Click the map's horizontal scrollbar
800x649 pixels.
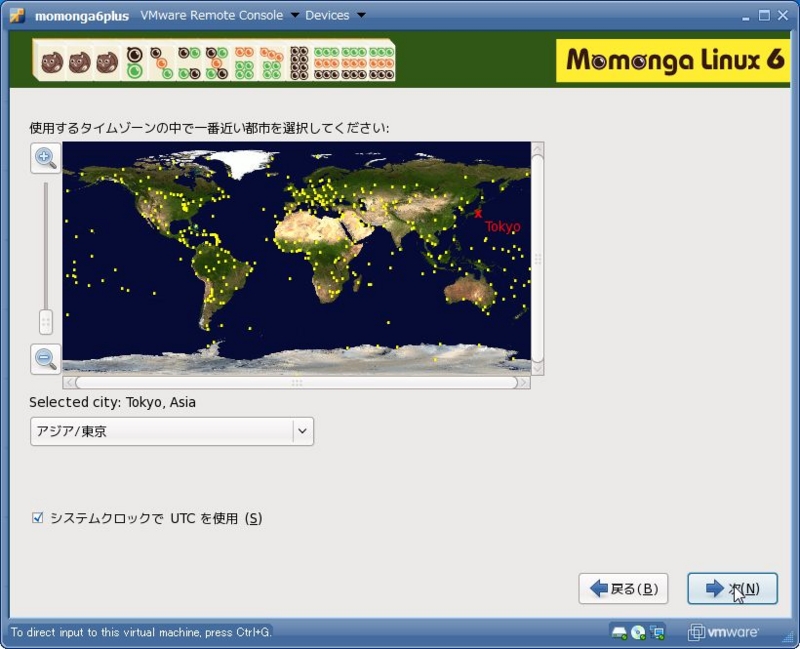coord(296,383)
